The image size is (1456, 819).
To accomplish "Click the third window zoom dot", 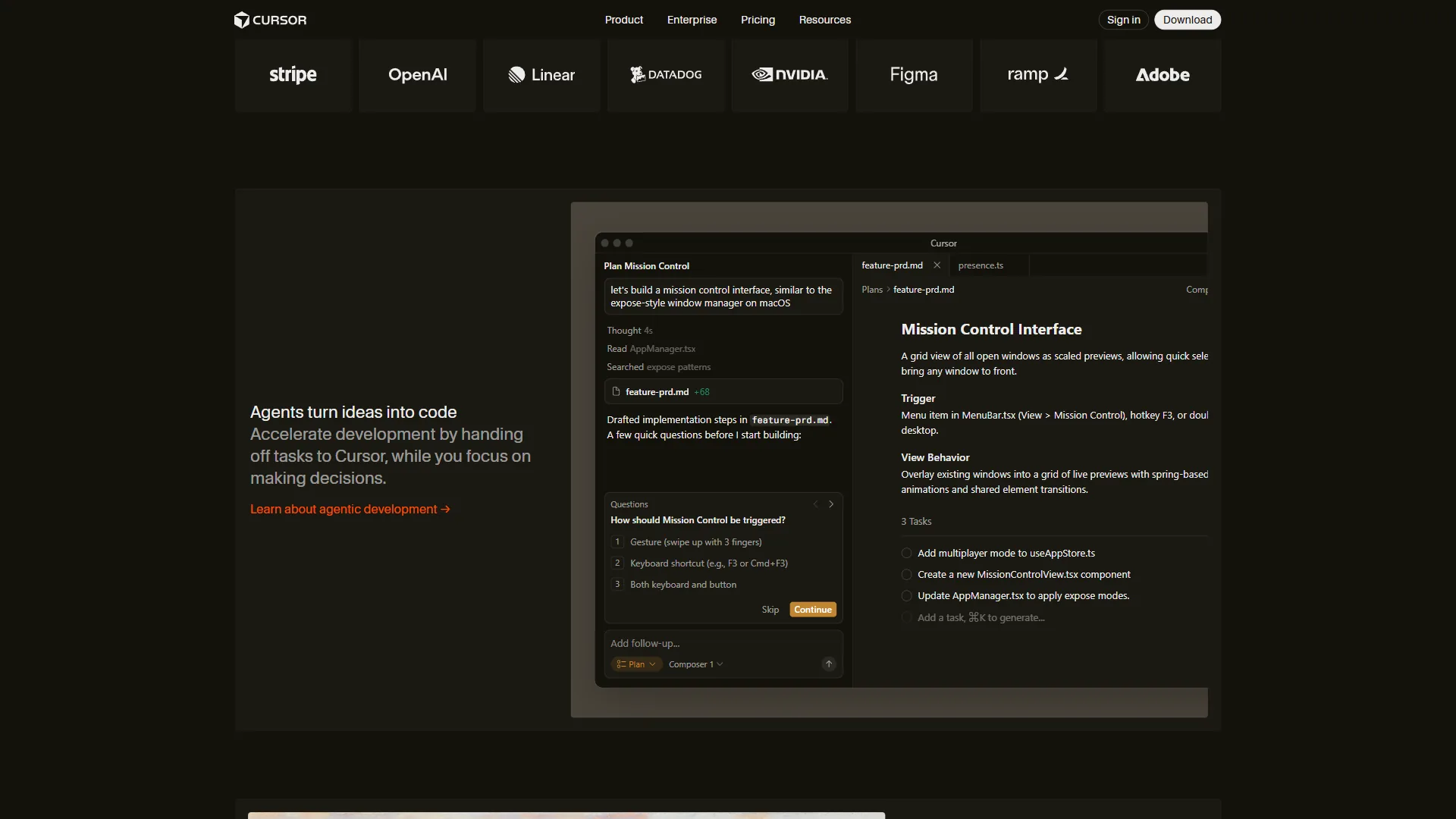I will coord(629,243).
